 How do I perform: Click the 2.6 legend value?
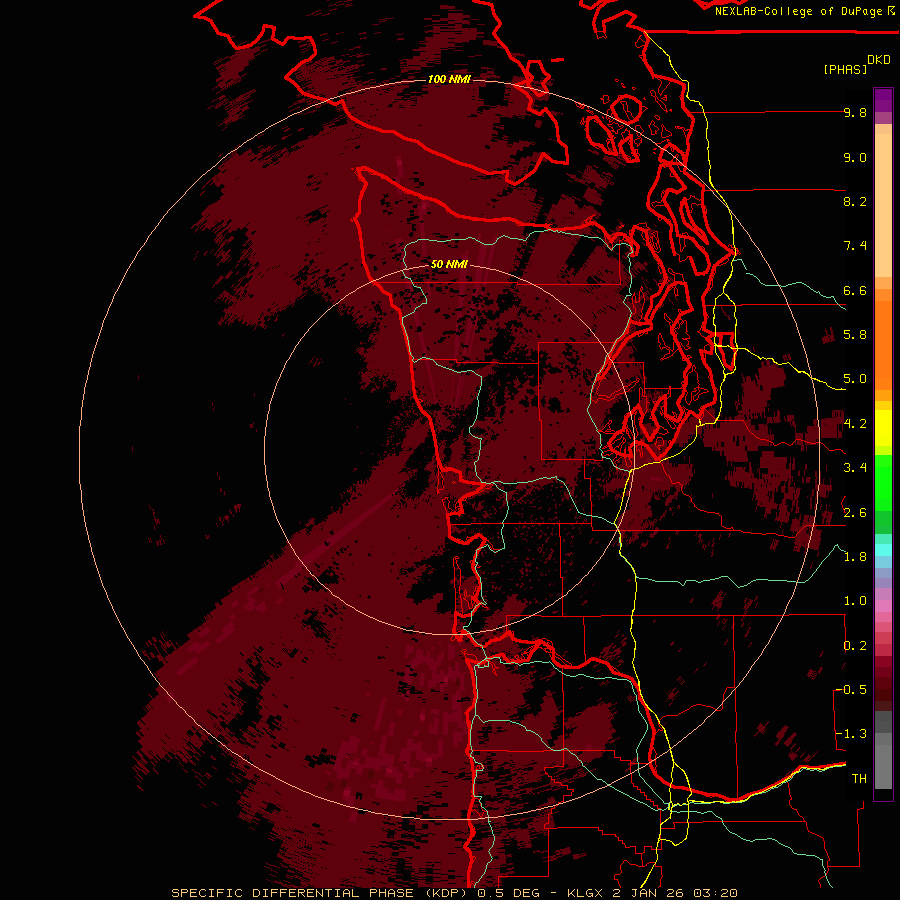[x=855, y=512]
